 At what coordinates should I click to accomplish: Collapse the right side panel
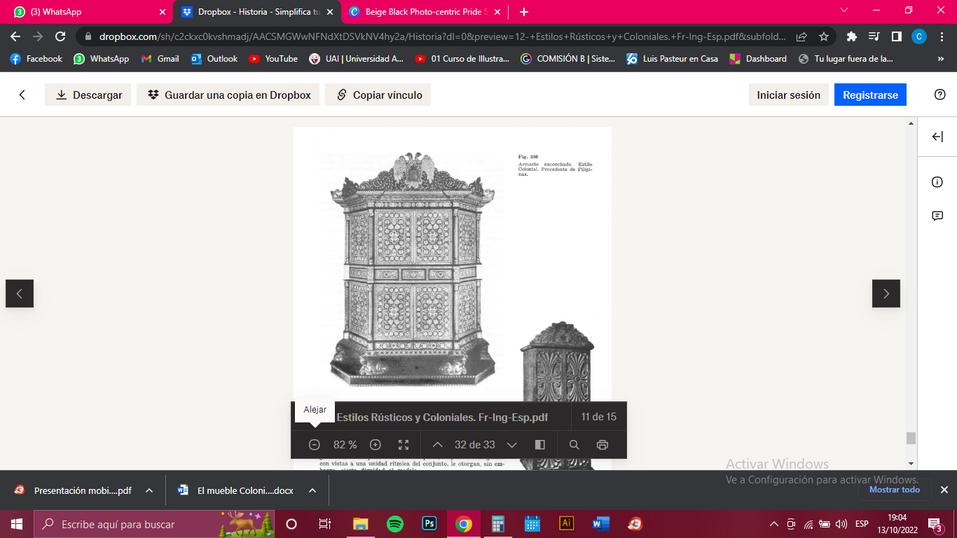(x=937, y=137)
